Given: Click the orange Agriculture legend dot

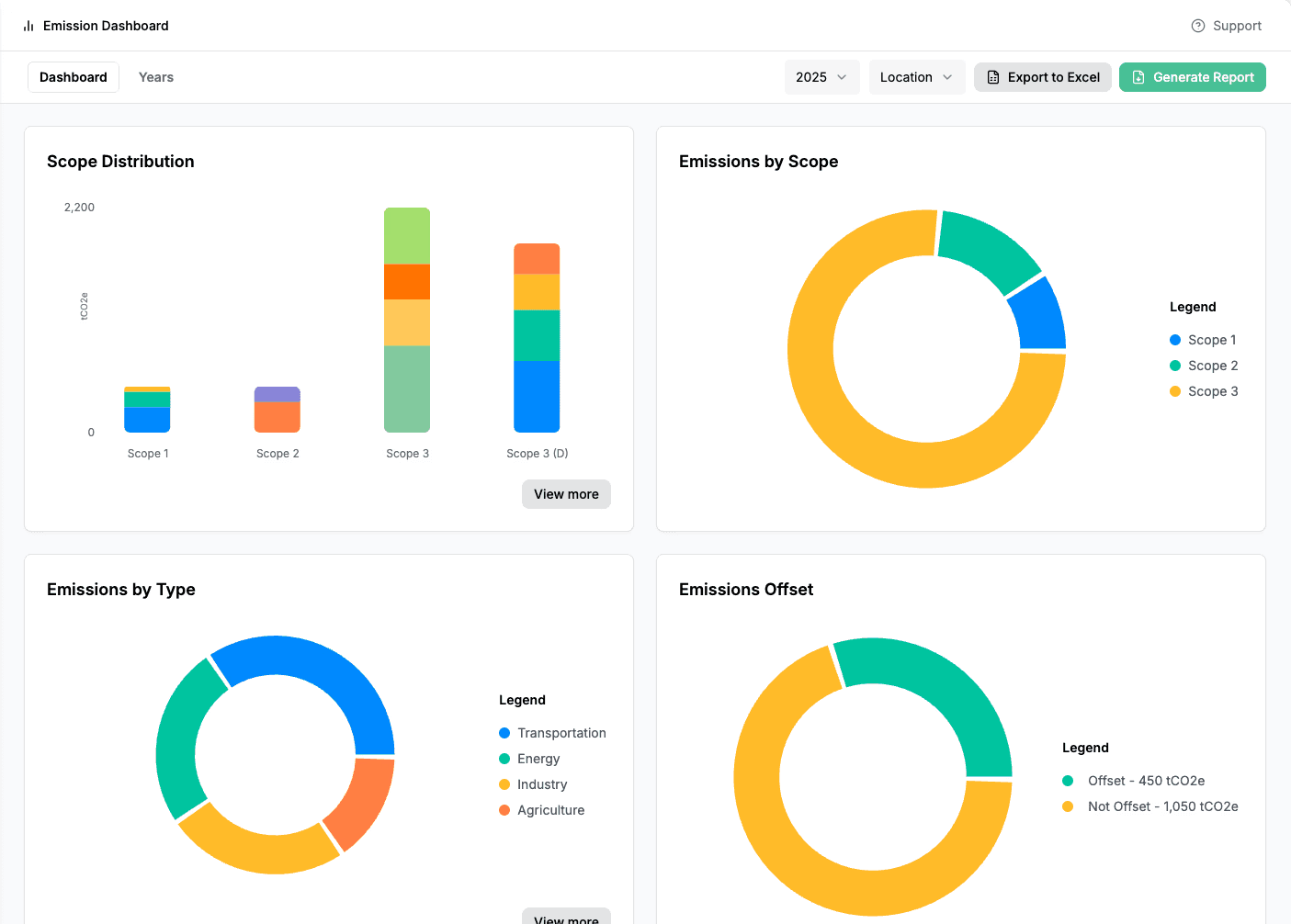Looking at the screenshot, I should pyautogui.click(x=504, y=810).
